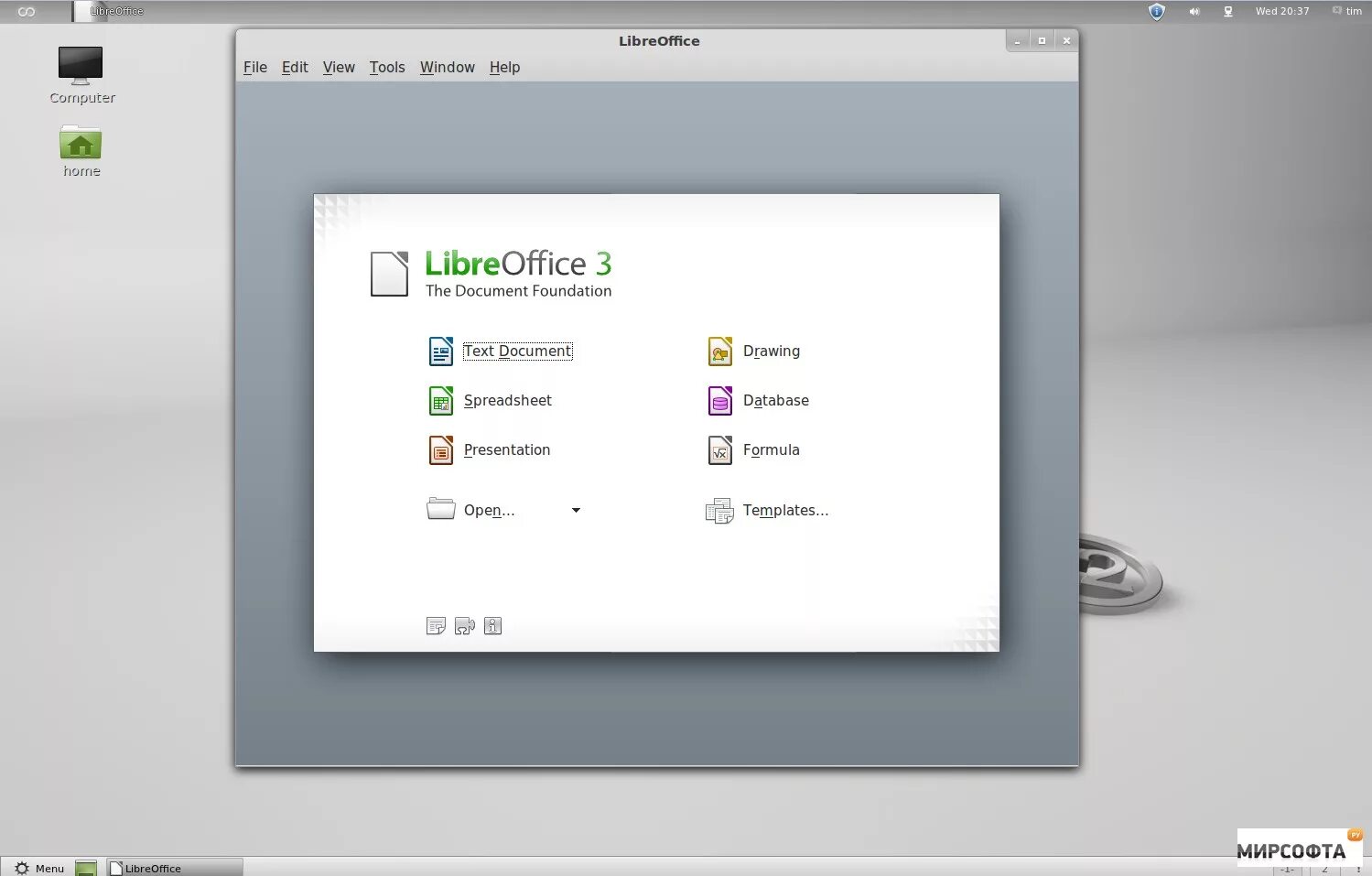Open the File menu
Image resolution: width=1372 pixels, height=876 pixels.
[x=255, y=67]
